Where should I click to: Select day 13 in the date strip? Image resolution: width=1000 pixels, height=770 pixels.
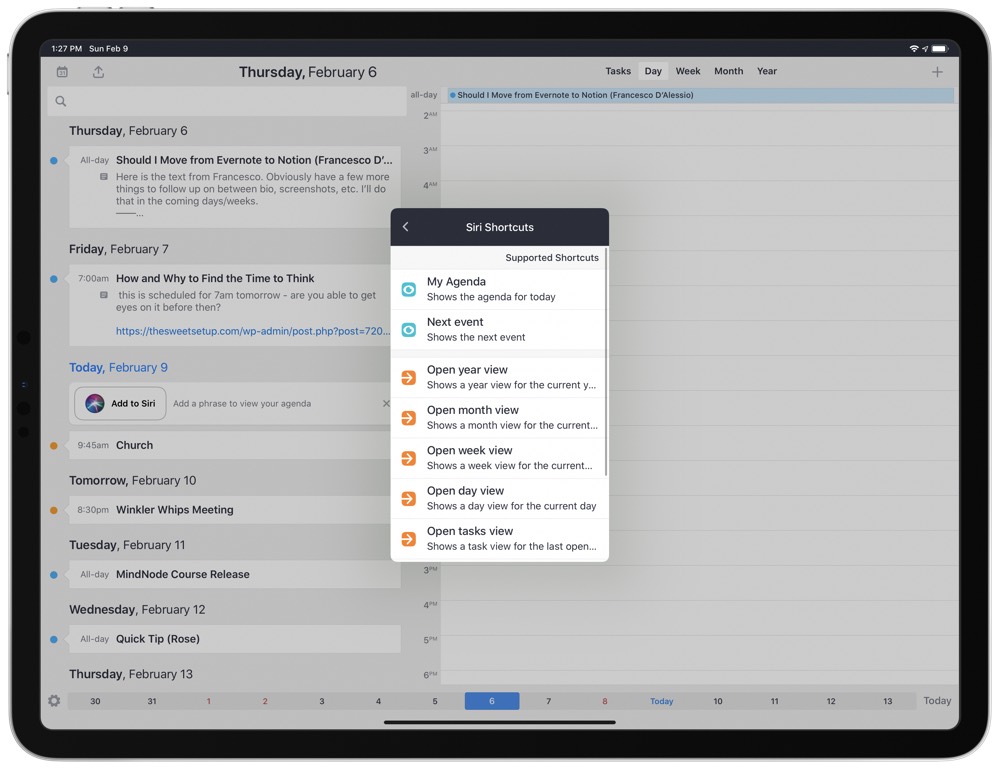click(888, 701)
